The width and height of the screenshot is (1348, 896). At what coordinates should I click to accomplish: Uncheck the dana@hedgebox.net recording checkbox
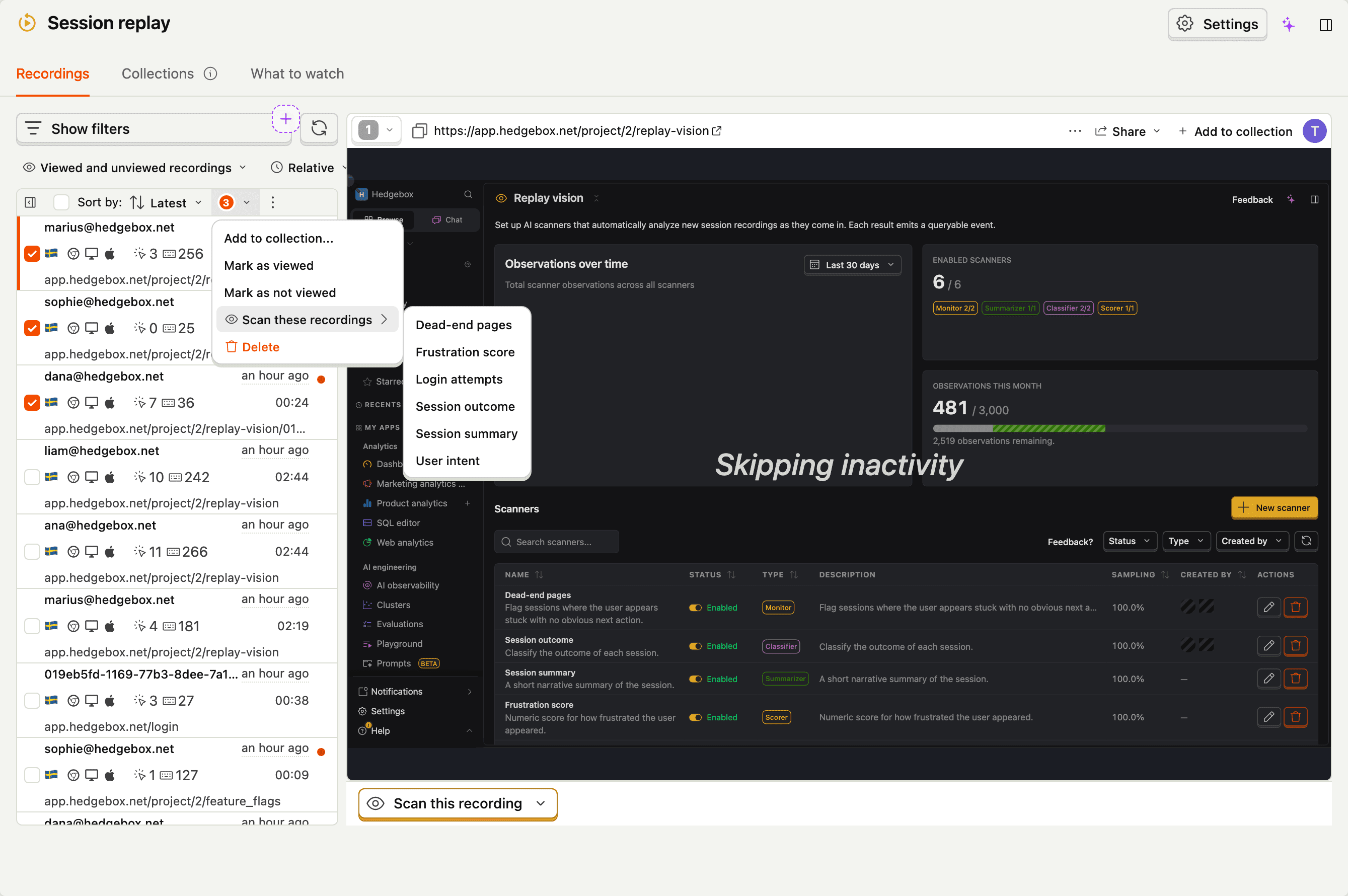tap(32, 403)
